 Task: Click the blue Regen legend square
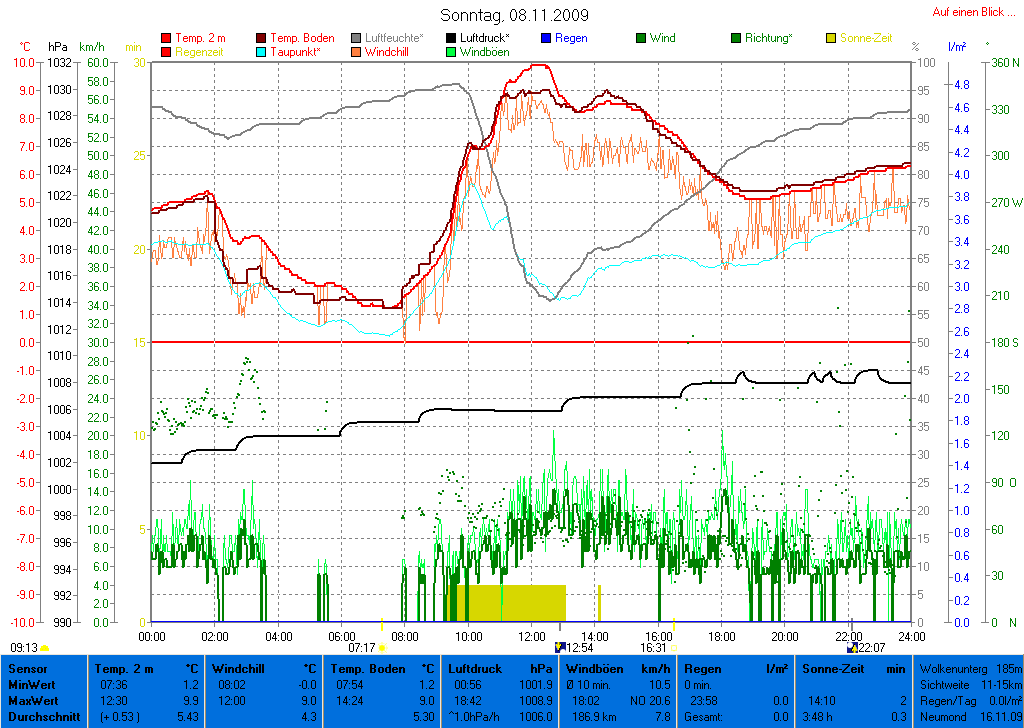(546, 38)
